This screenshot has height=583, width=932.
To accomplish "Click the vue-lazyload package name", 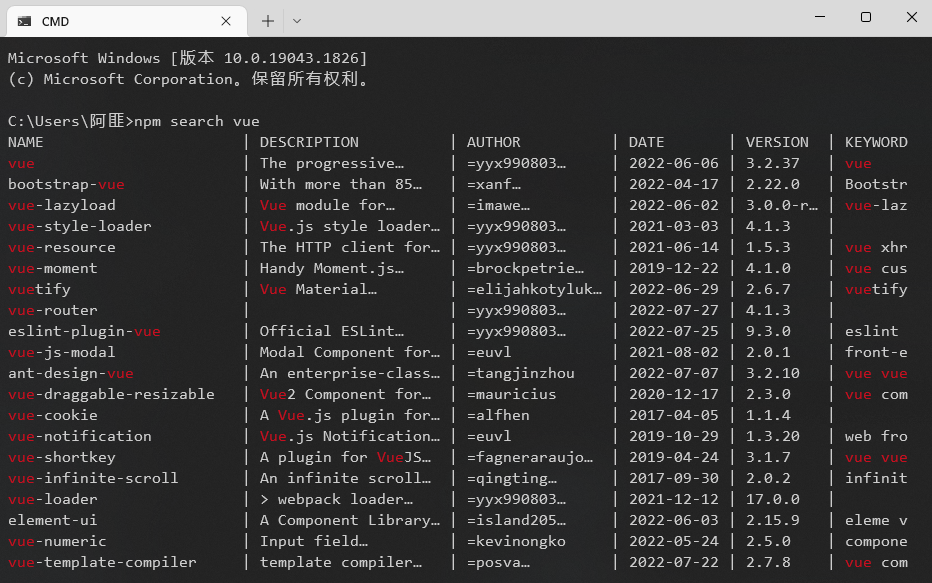I will tap(62, 205).
